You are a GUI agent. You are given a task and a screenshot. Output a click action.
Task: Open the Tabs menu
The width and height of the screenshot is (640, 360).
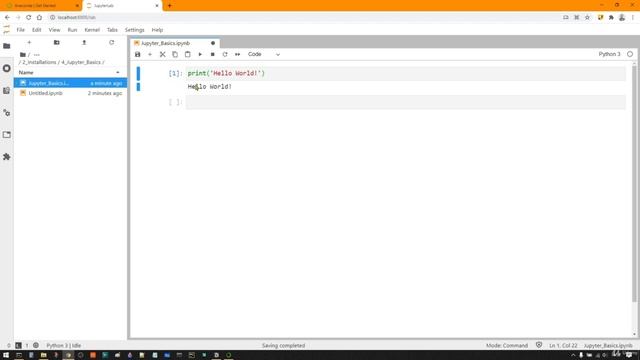pyautogui.click(x=112, y=30)
